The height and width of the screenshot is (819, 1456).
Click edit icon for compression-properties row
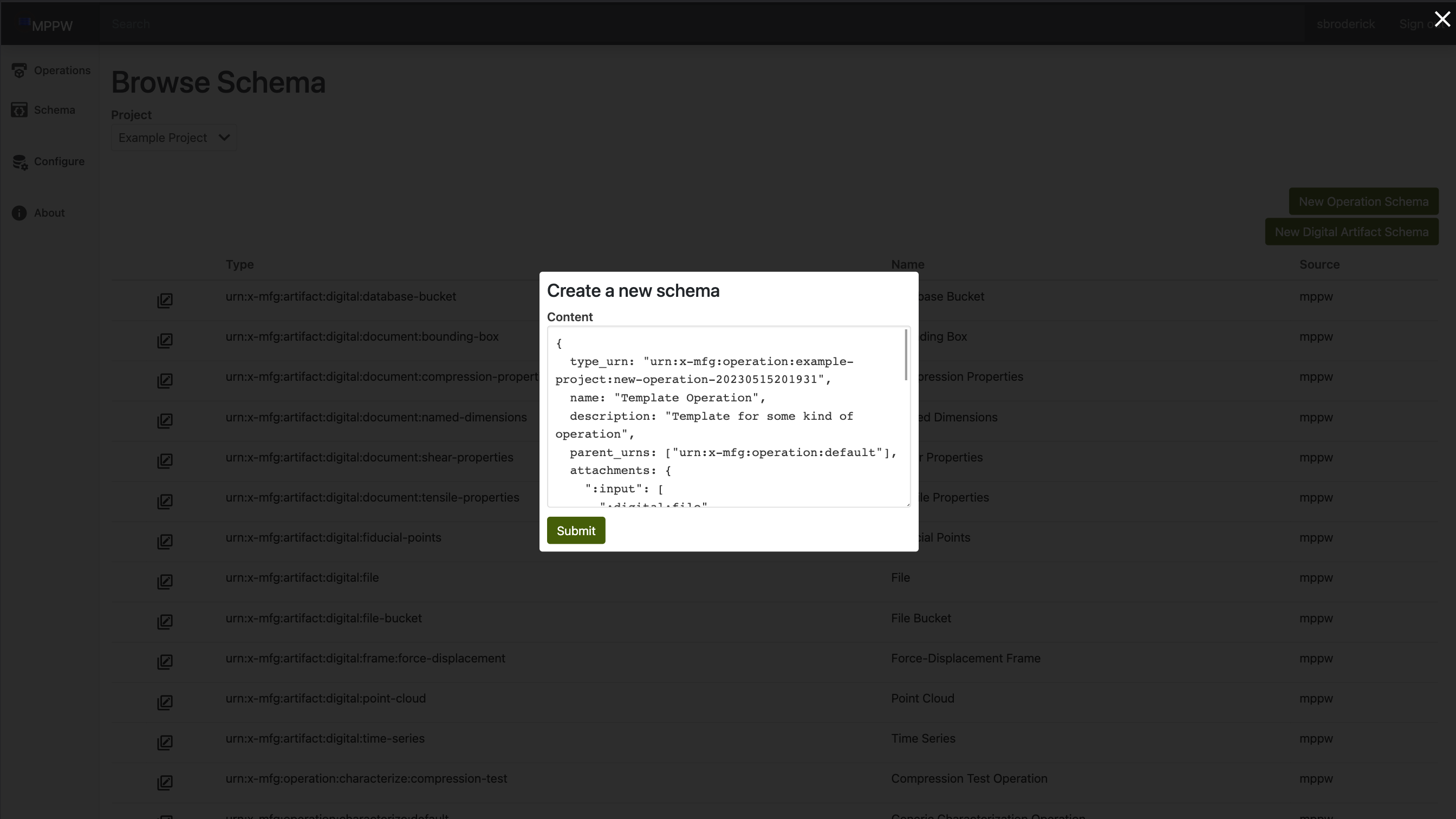click(x=165, y=380)
